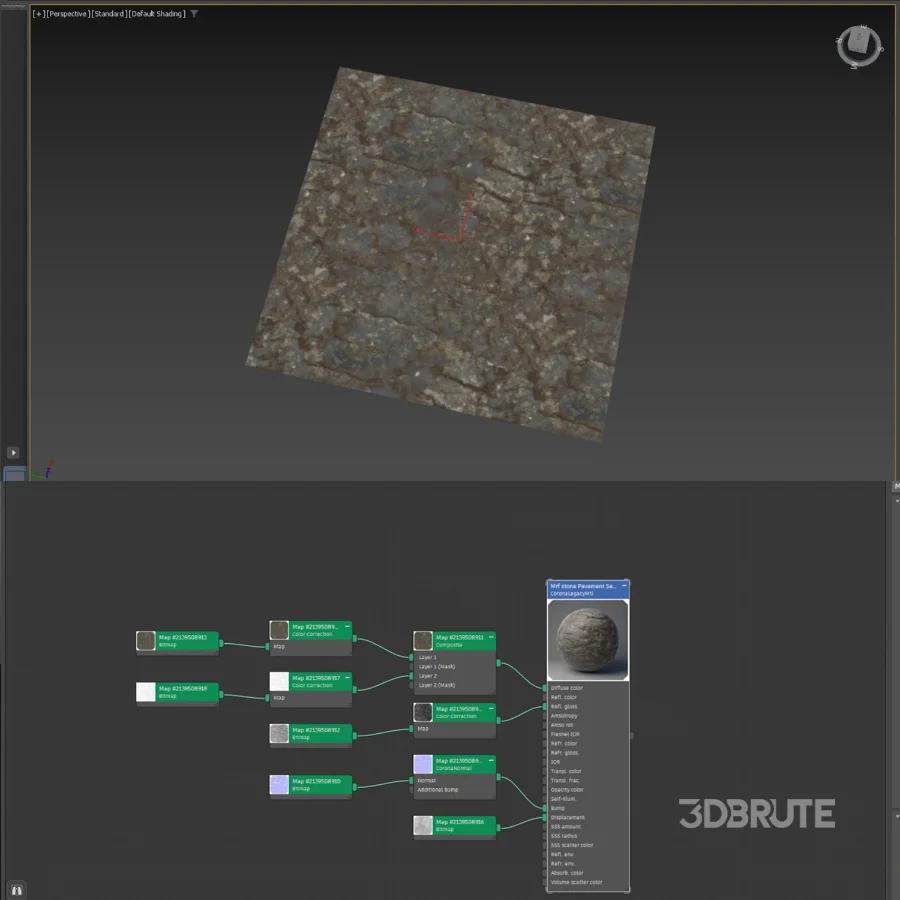Collapse the brown-thumbnail Color Correction node
This screenshot has width=900, height=900.
tap(347, 626)
